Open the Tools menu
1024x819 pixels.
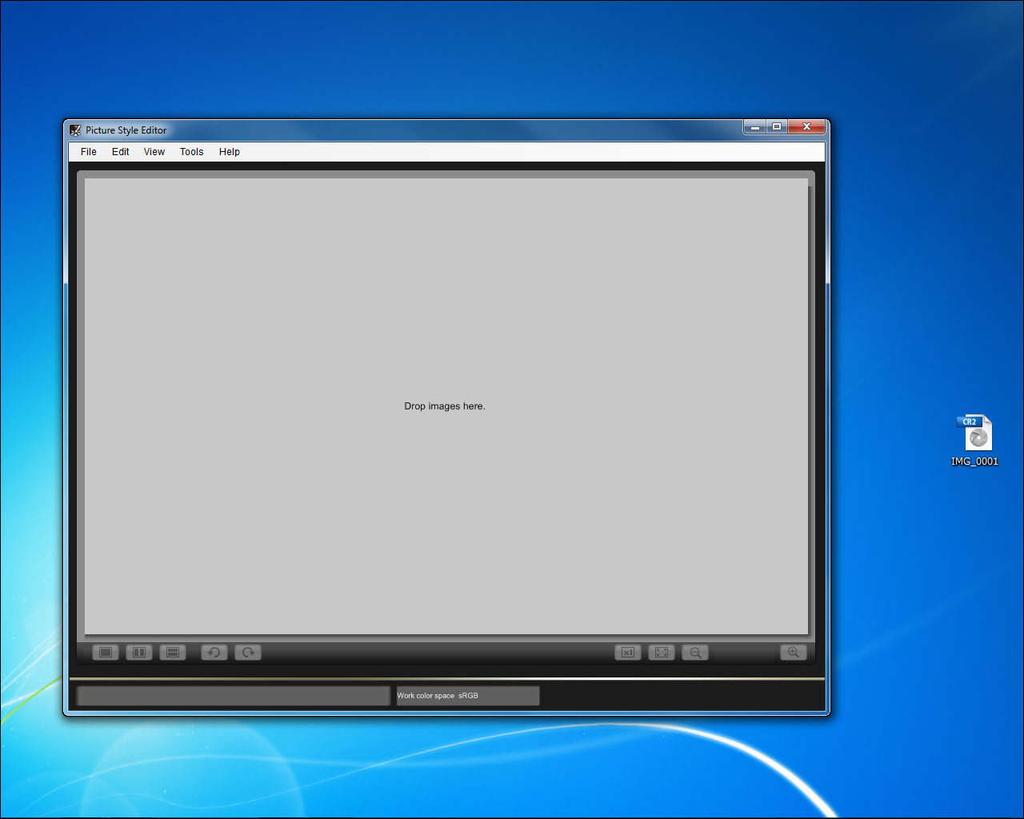pyautogui.click(x=191, y=152)
